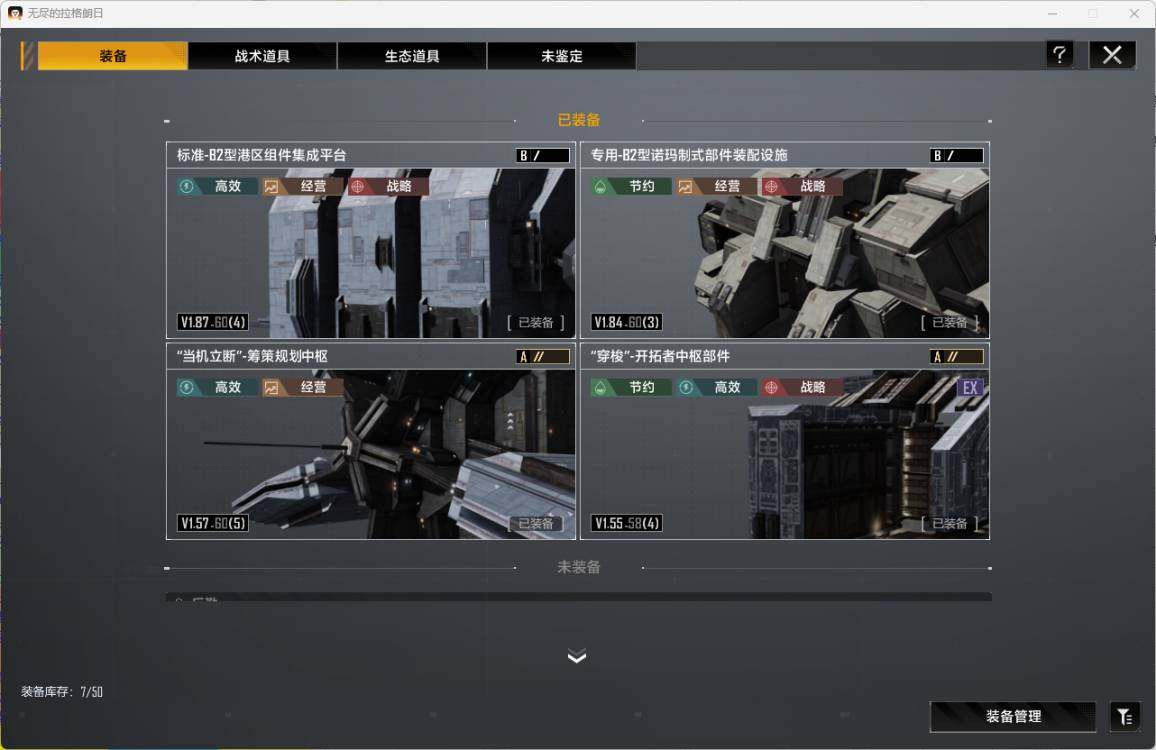Open the help question mark icon
The image size is (1156, 750).
click(x=1060, y=55)
